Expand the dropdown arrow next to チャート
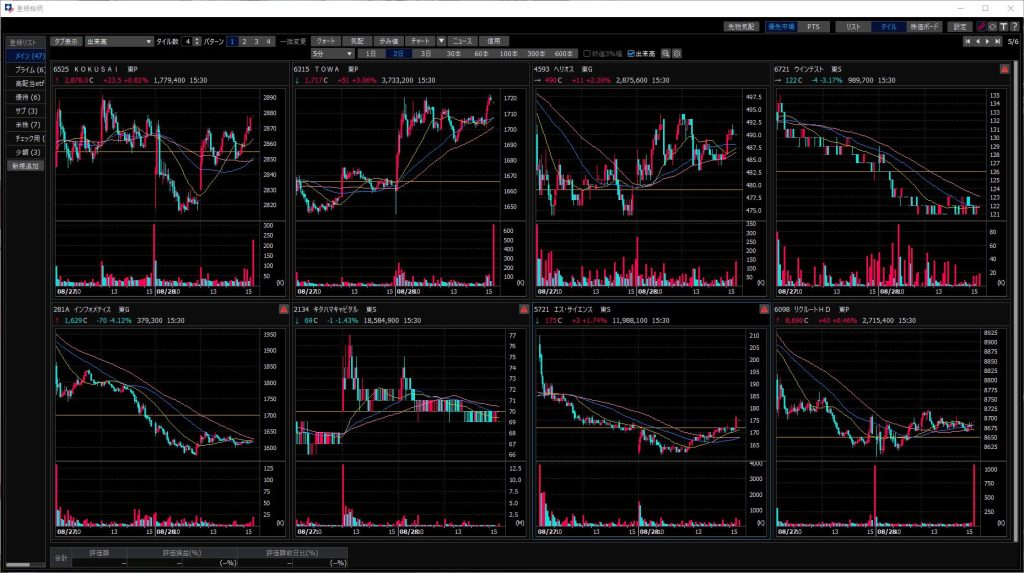Viewport: 1024px width, 573px height. click(x=441, y=41)
